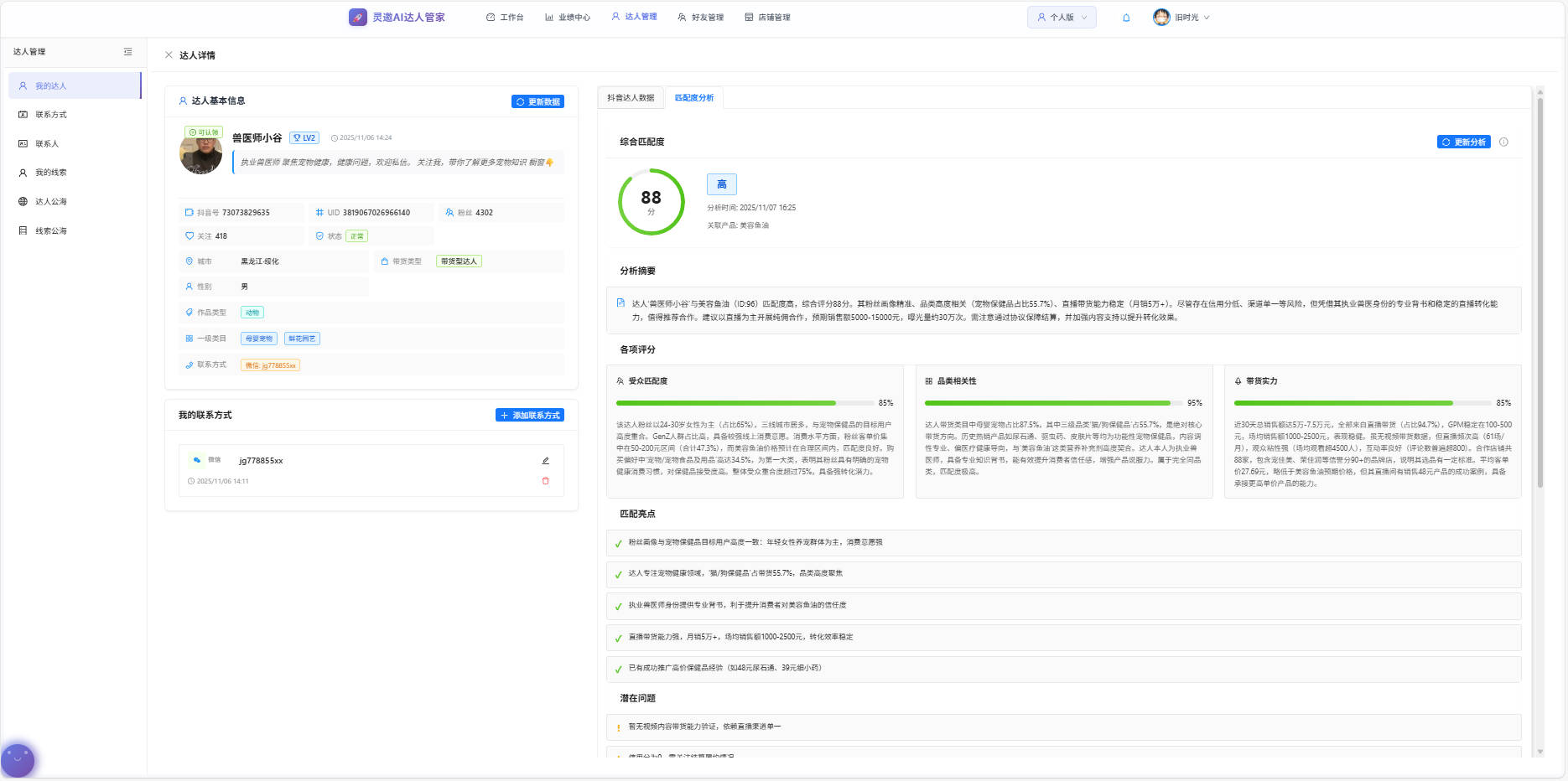Close the 达人详情 panel with X icon
The height and width of the screenshot is (781, 1568).
pos(169,55)
